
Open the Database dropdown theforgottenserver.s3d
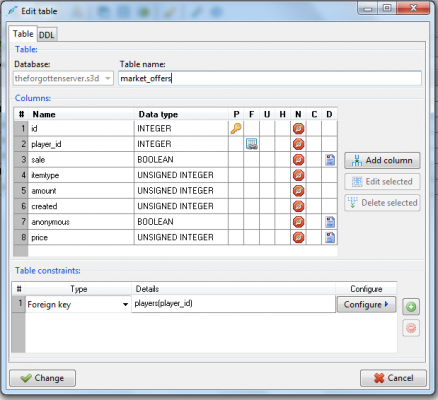click(63, 79)
